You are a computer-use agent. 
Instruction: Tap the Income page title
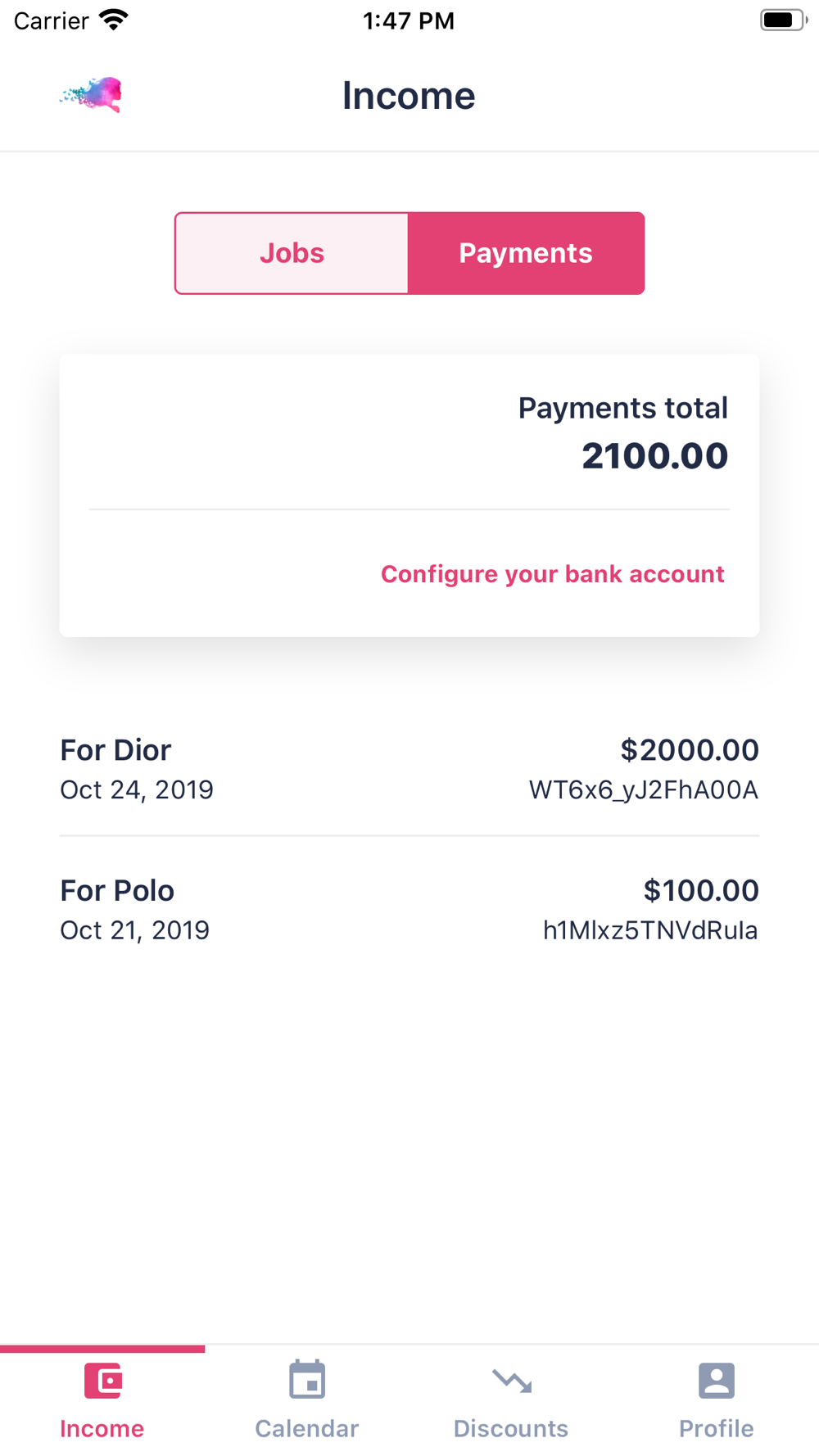409,96
